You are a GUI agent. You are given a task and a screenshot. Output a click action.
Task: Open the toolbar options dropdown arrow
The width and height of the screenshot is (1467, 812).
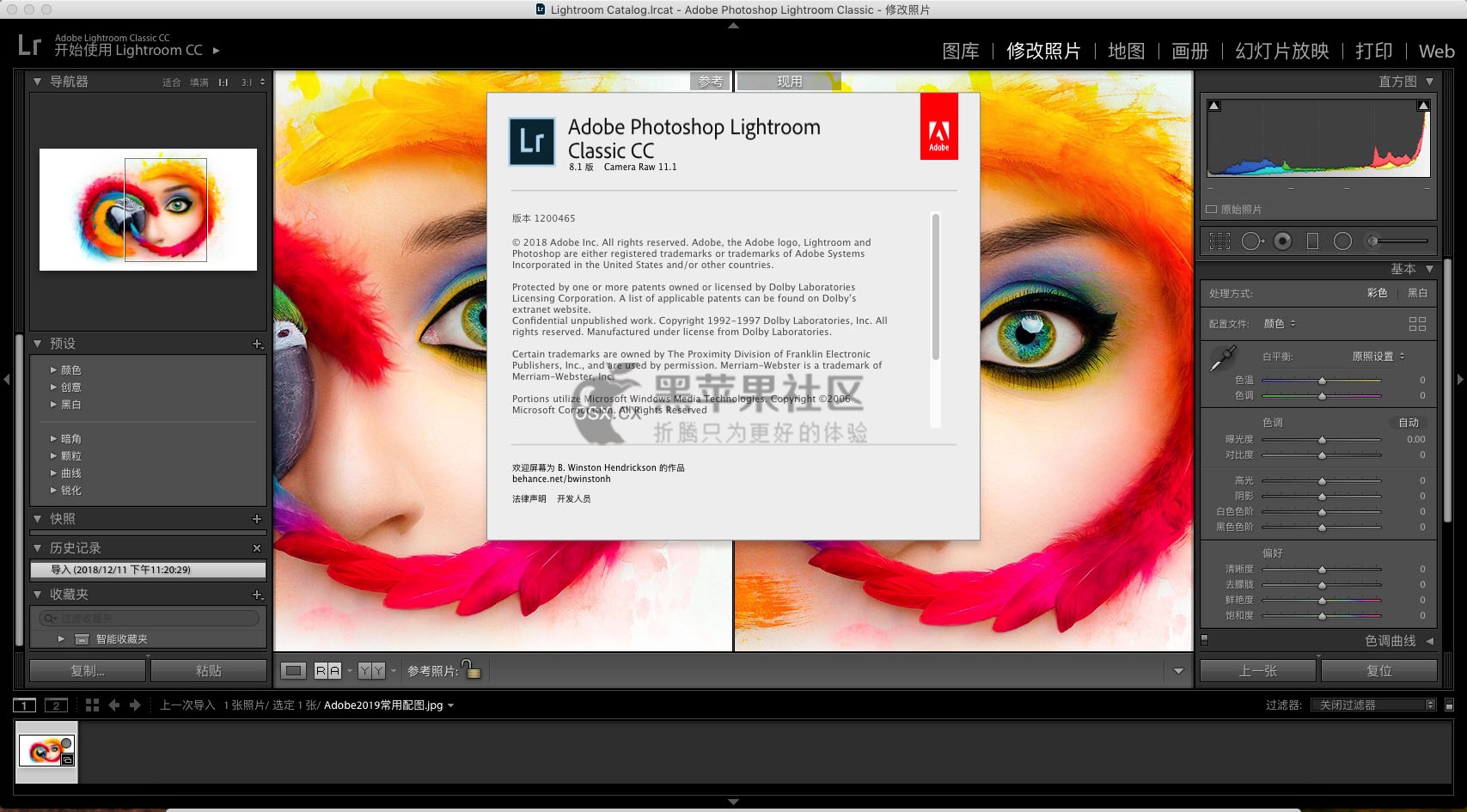coord(1178,671)
